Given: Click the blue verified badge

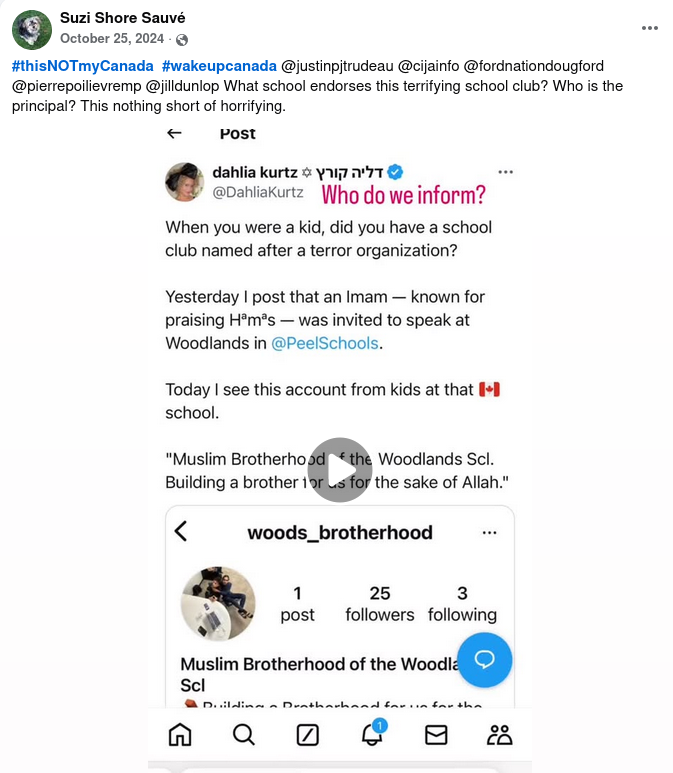Looking at the screenshot, I should pos(395,172).
